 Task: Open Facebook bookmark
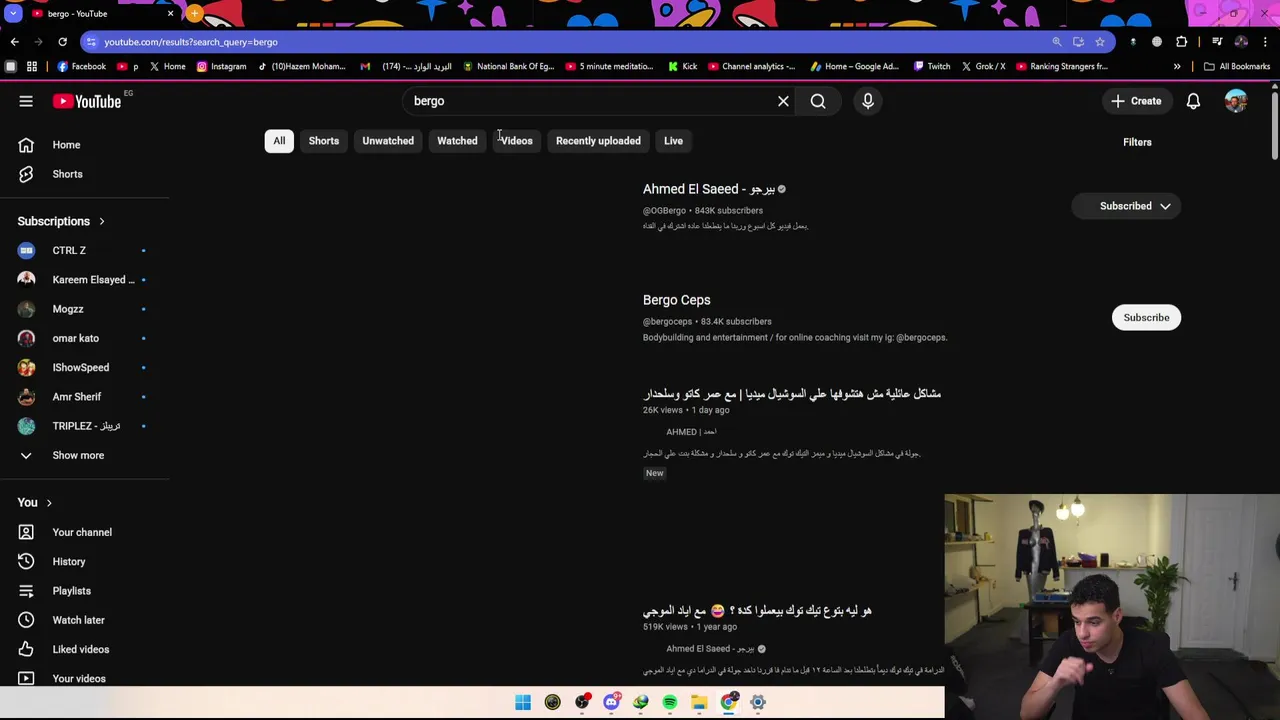tap(81, 66)
